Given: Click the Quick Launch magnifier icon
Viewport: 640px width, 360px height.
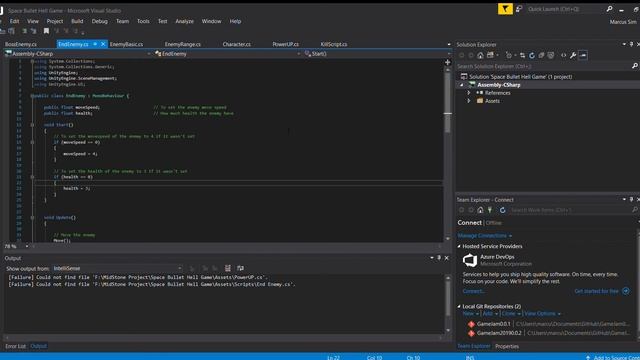Looking at the screenshot, I should [609, 9].
